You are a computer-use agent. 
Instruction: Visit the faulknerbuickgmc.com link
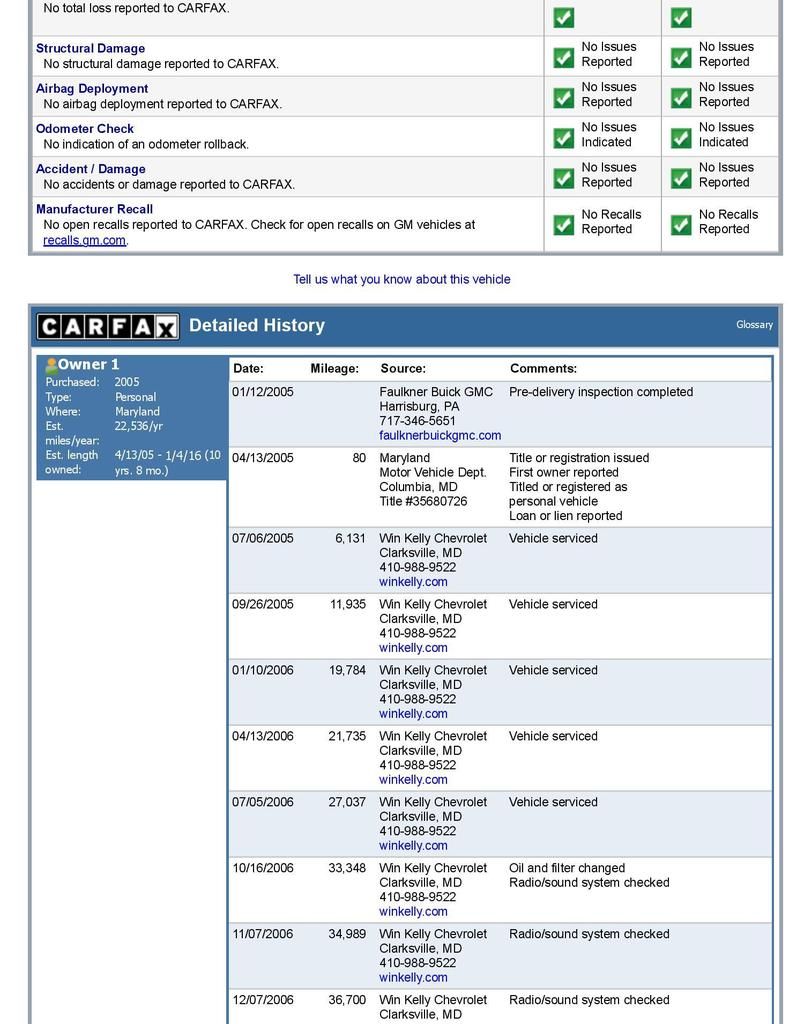[440, 436]
